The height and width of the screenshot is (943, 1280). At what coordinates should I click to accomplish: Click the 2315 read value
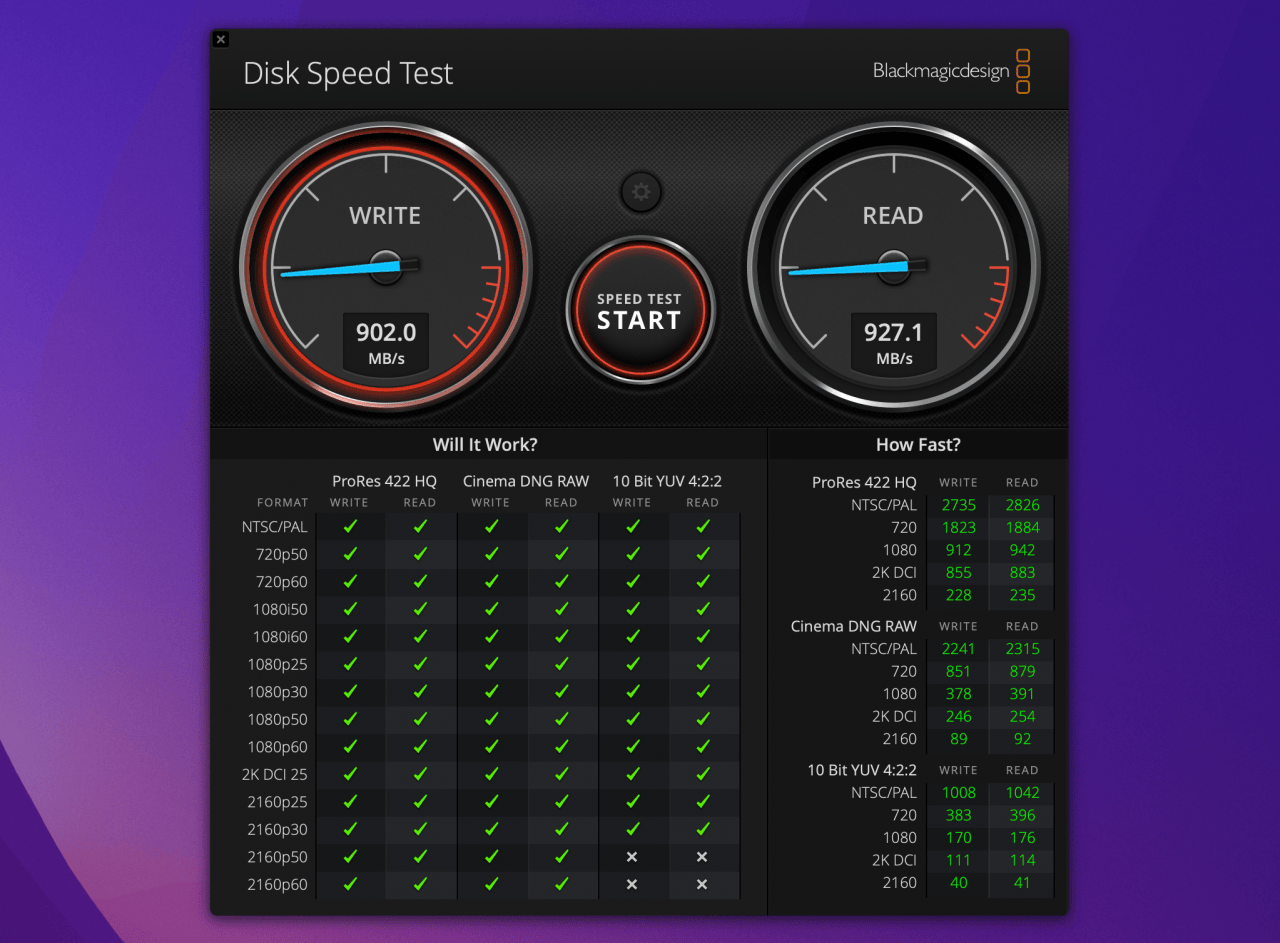pos(1022,649)
